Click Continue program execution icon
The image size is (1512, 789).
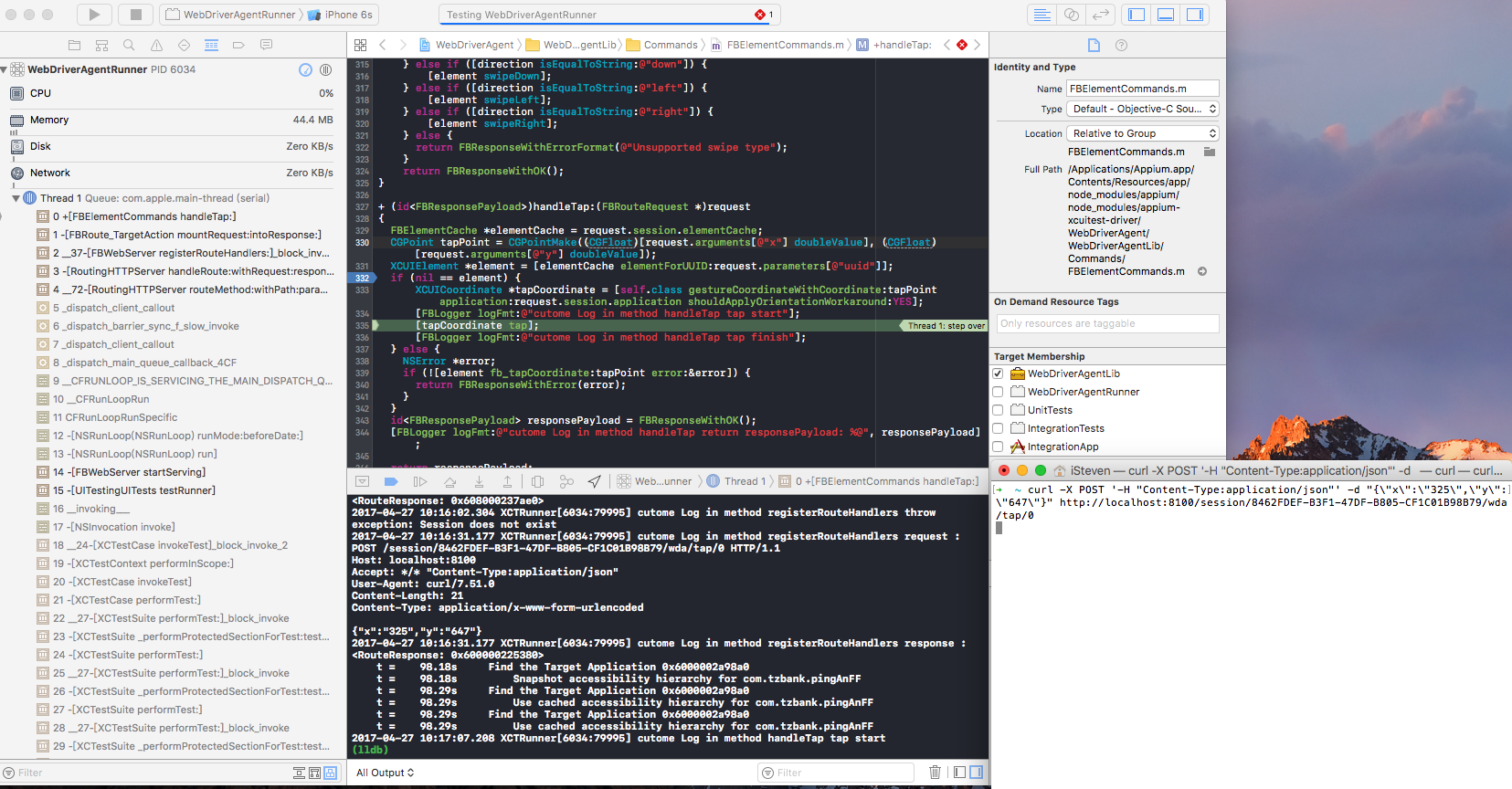click(420, 481)
